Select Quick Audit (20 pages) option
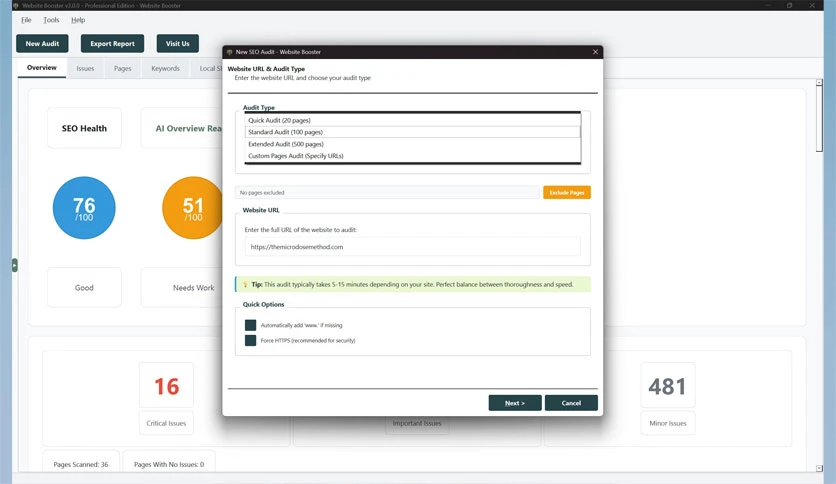This screenshot has width=836, height=484. point(412,120)
